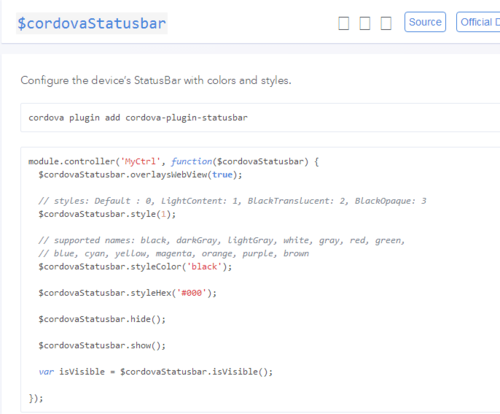Click the "// supported names: black, darkGray" comment
Image resolution: width=500 pixels, height=414 pixels.
point(222,240)
